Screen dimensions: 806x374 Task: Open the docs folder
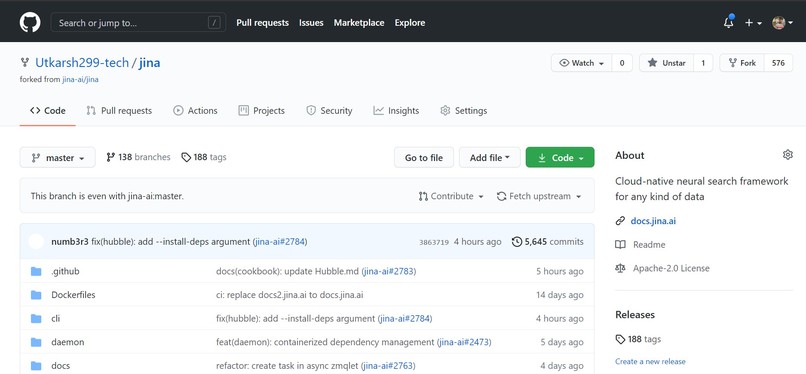[x=60, y=366]
